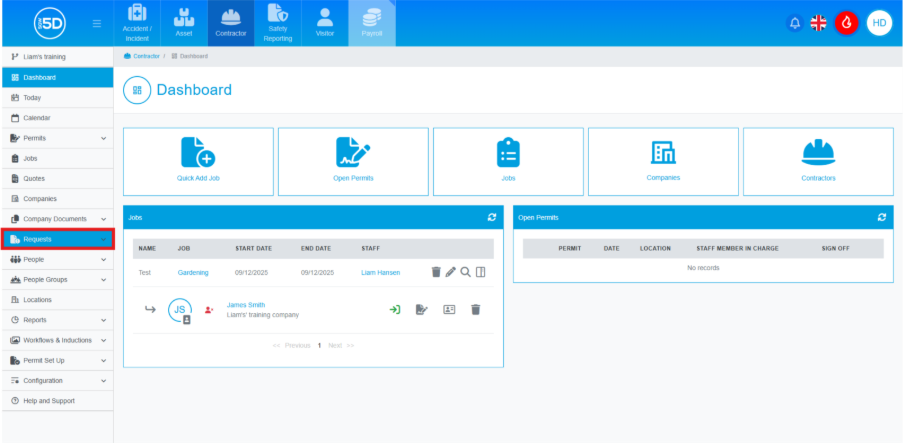The height and width of the screenshot is (444, 903).
Task: Click the Liam Hansen staff link
Action: click(379, 272)
